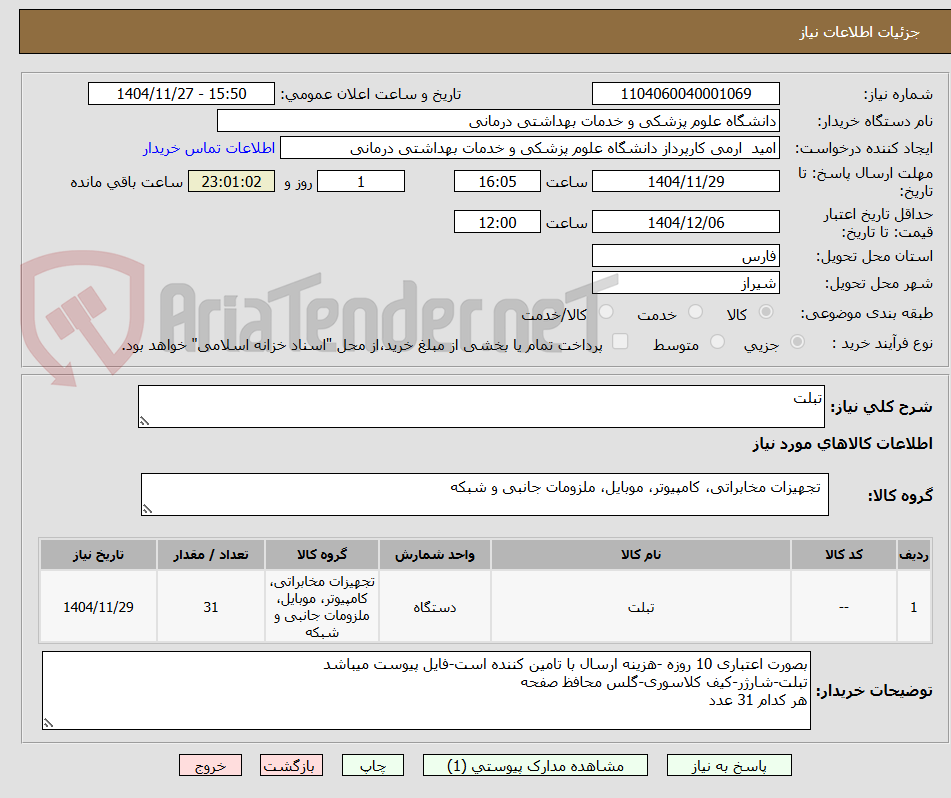Click the unit cell دستگاه
This screenshot has height=798, width=951.
(x=435, y=606)
